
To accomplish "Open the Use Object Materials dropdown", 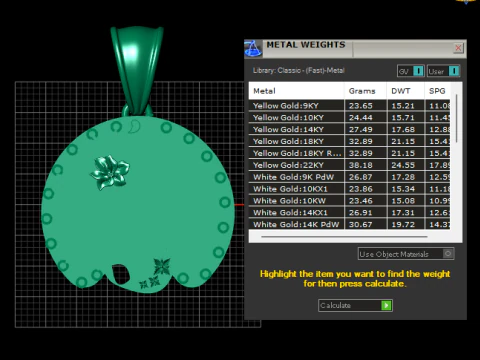I will tap(406, 254).
